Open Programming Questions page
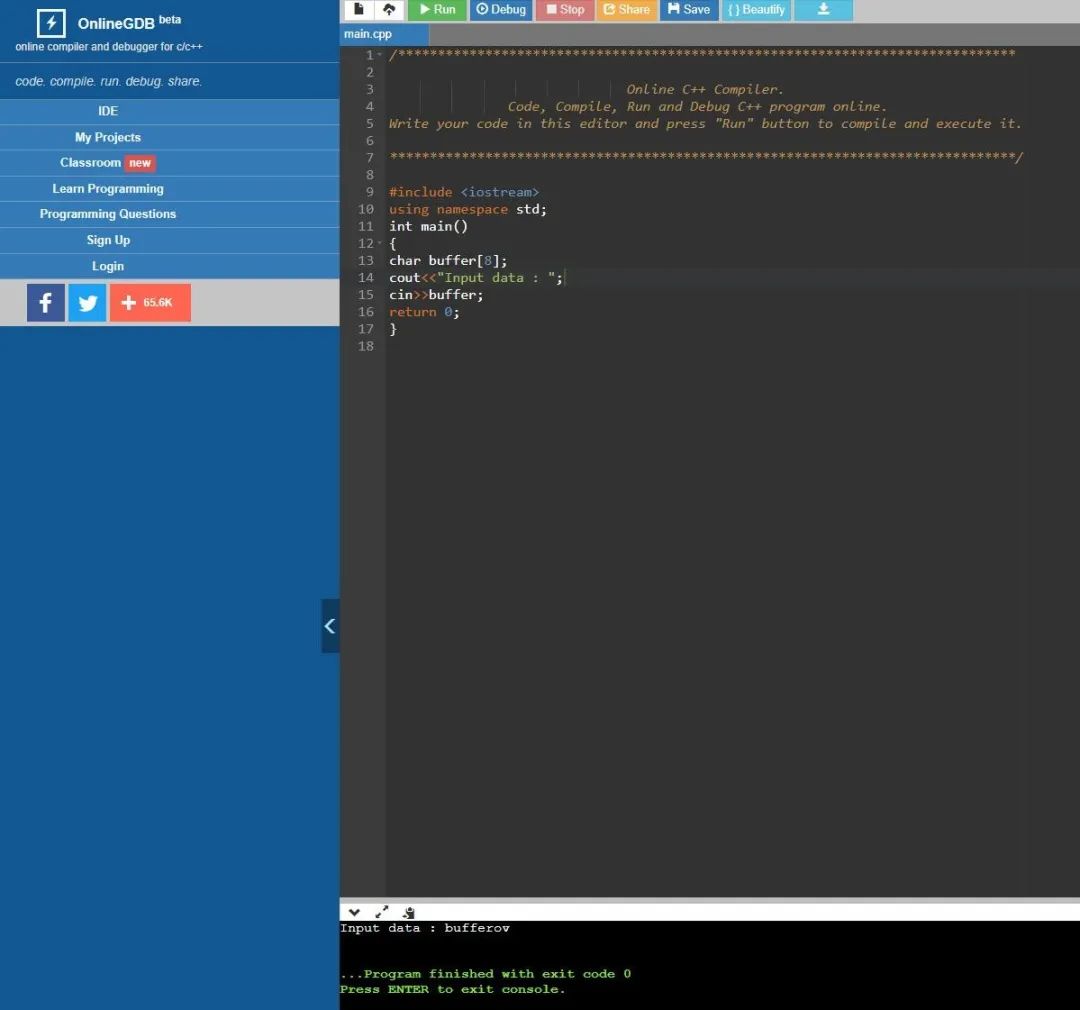Viewport: 1080px width, 1010px height. click(x=107, y=214)
